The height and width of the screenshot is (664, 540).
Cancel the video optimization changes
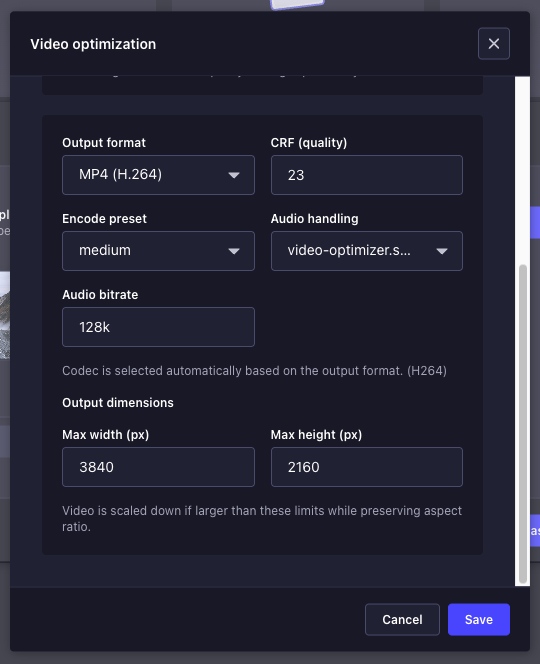[x=402, y=620]
